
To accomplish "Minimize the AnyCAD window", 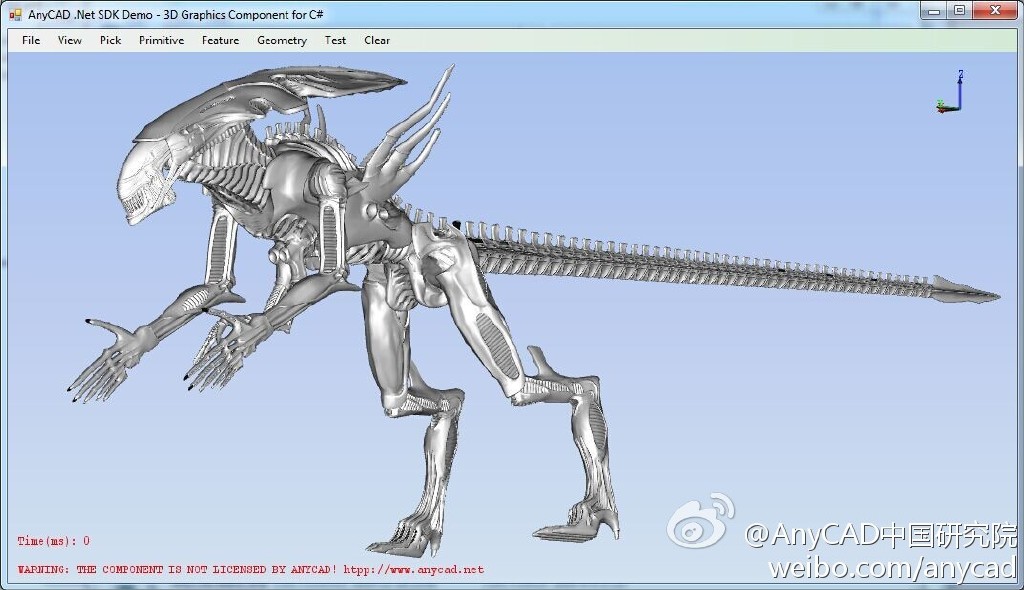I will coord(934,10).
